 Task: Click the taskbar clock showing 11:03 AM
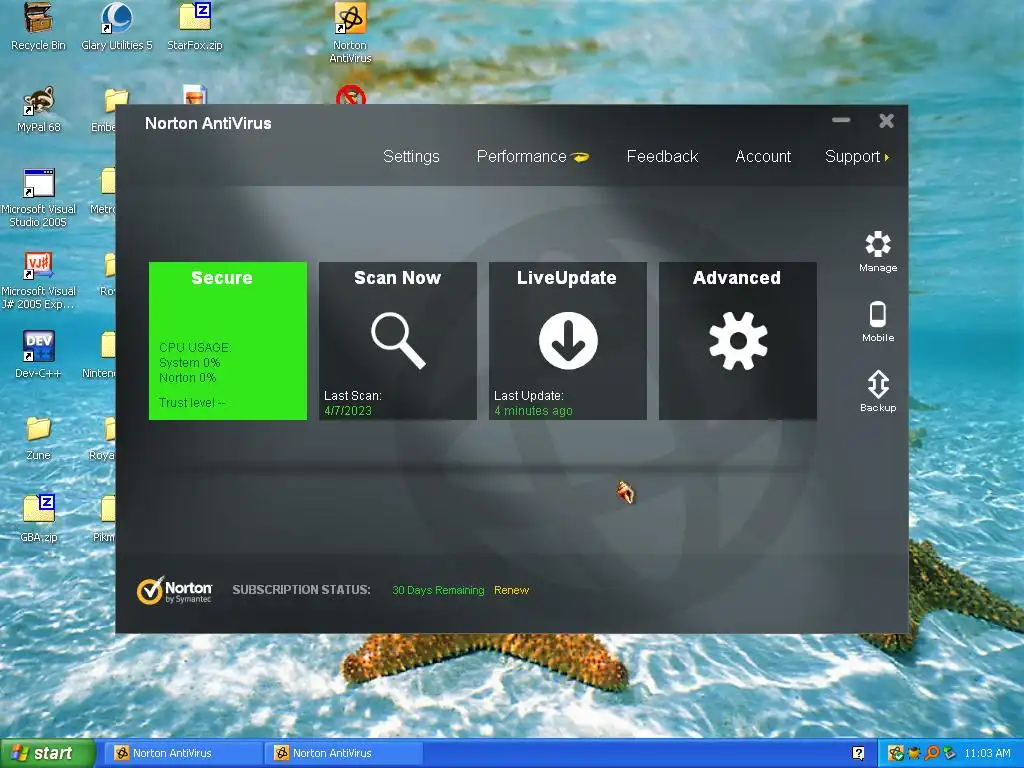[x=987, y=753]
